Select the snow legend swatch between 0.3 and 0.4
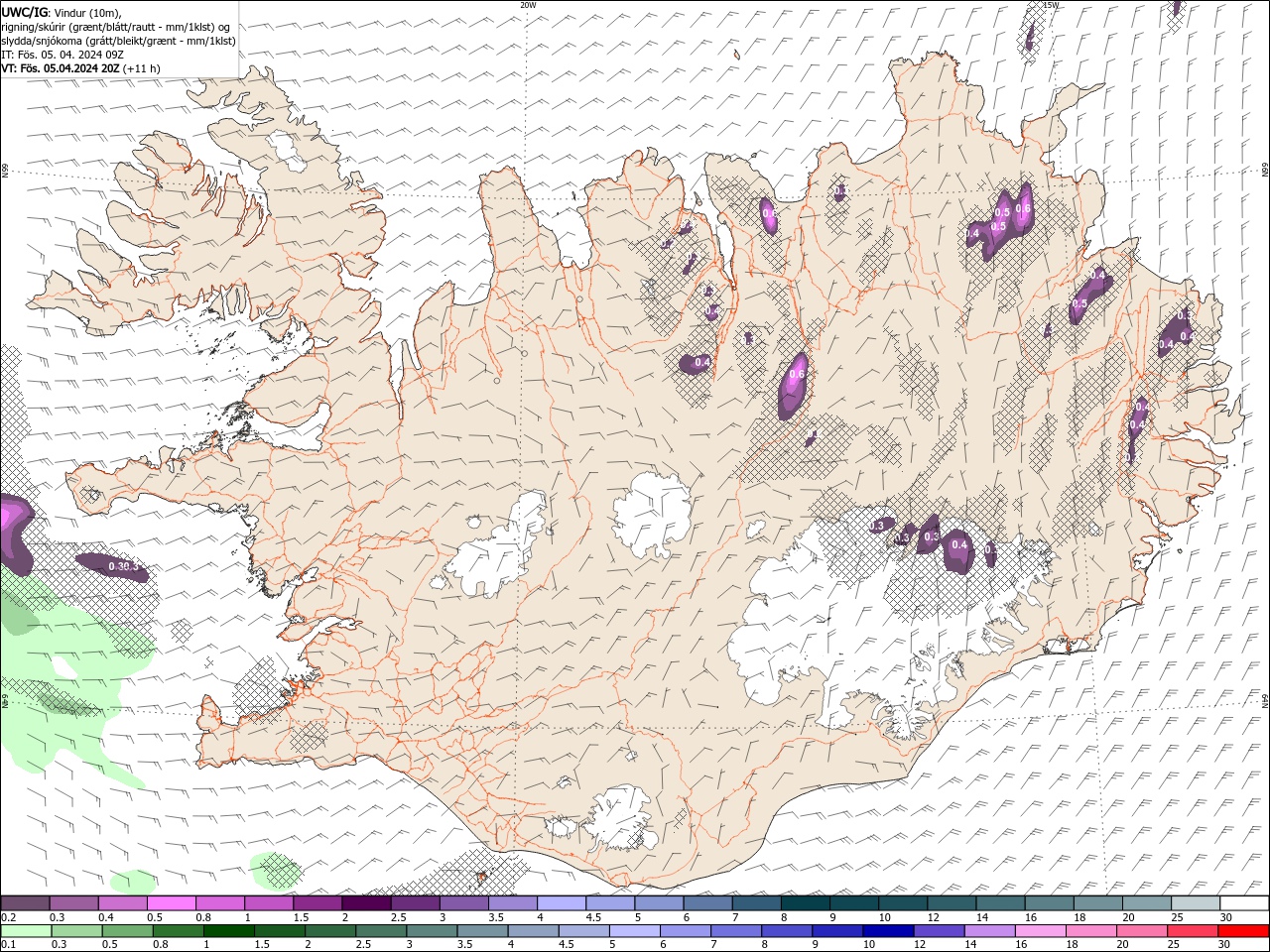Image resolution: width=1270 pixels, height=952 pixels. [73, 903]
